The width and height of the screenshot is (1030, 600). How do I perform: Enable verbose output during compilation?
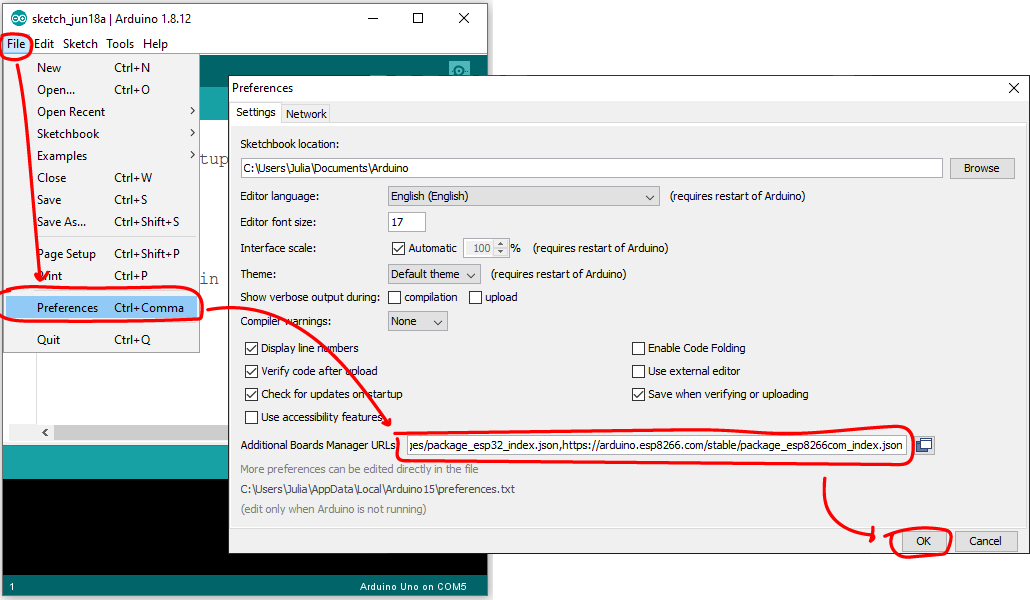(395, 298)
